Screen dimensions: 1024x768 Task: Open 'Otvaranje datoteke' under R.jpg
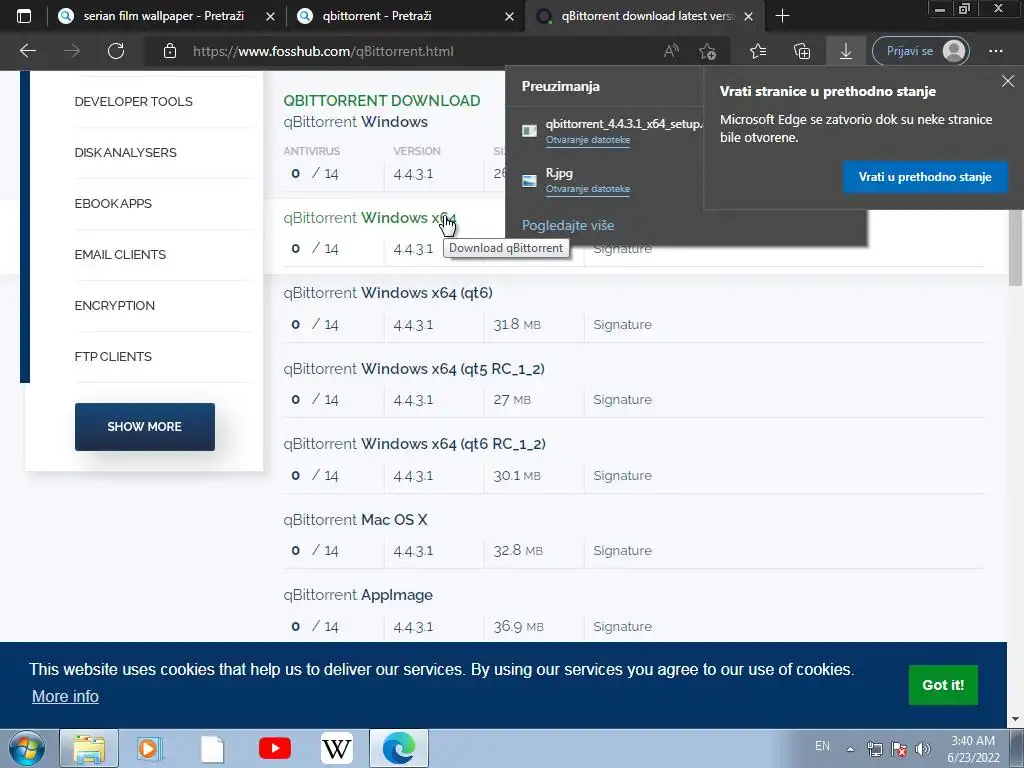pos(588,189)
